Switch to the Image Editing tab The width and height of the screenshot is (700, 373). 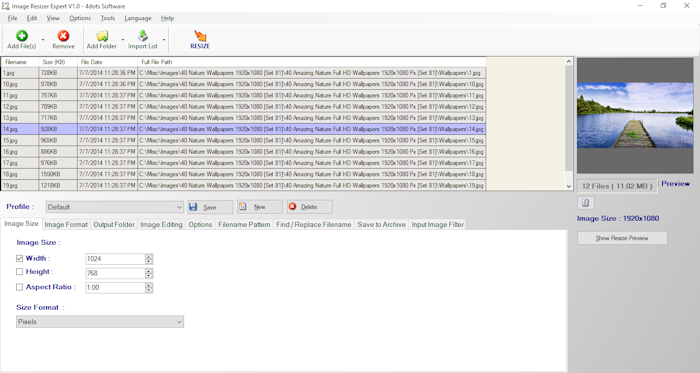[161, 224]
